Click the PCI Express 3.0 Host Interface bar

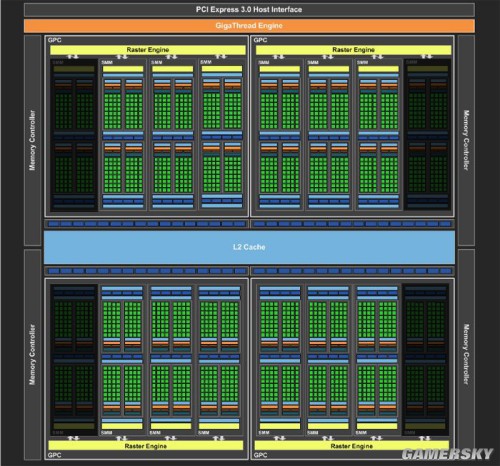click(x=249, y=10)
